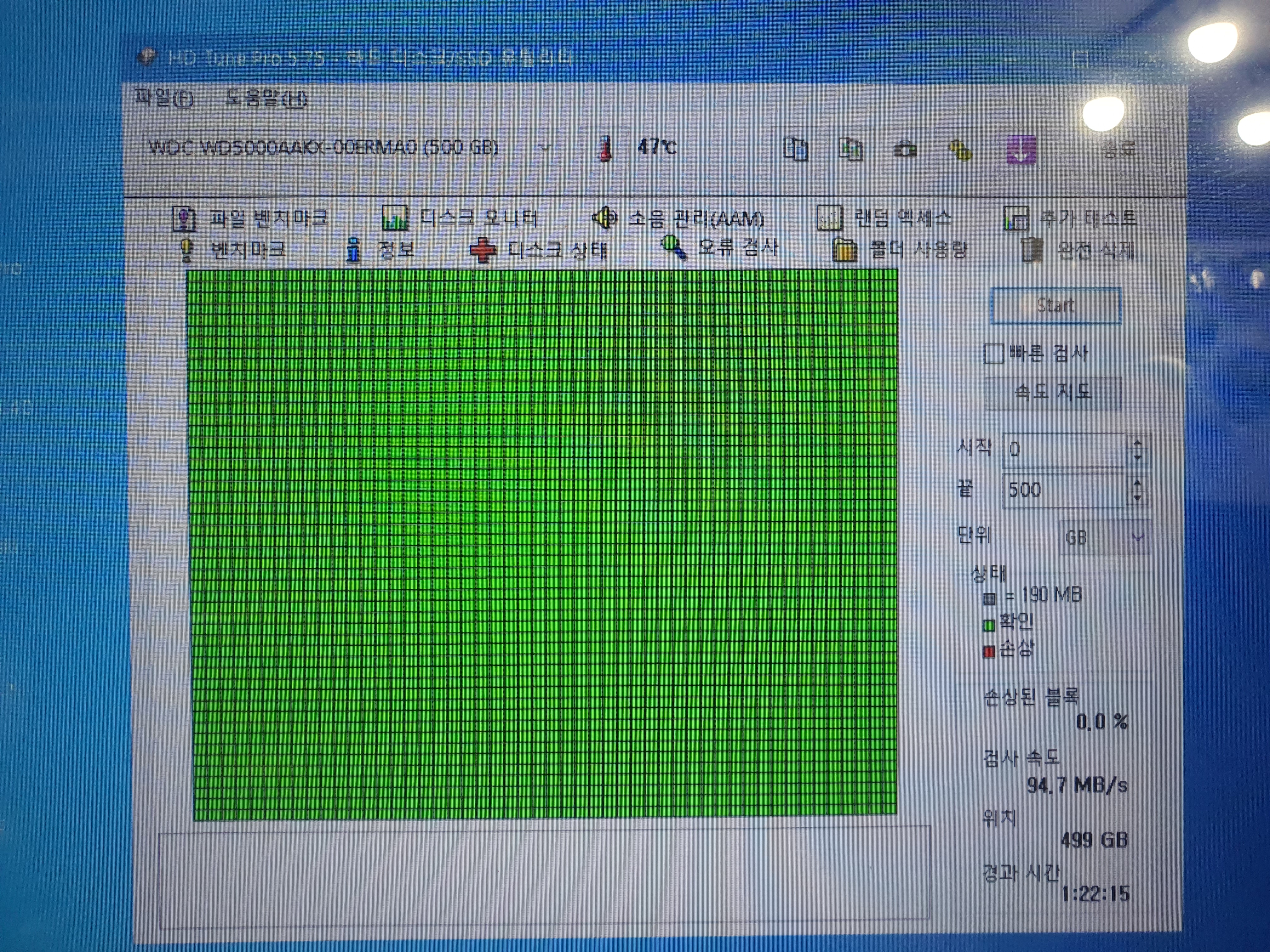Click the purple download arrow icon
Viewport: 1270px width, 952px height.
[1021, 150]
